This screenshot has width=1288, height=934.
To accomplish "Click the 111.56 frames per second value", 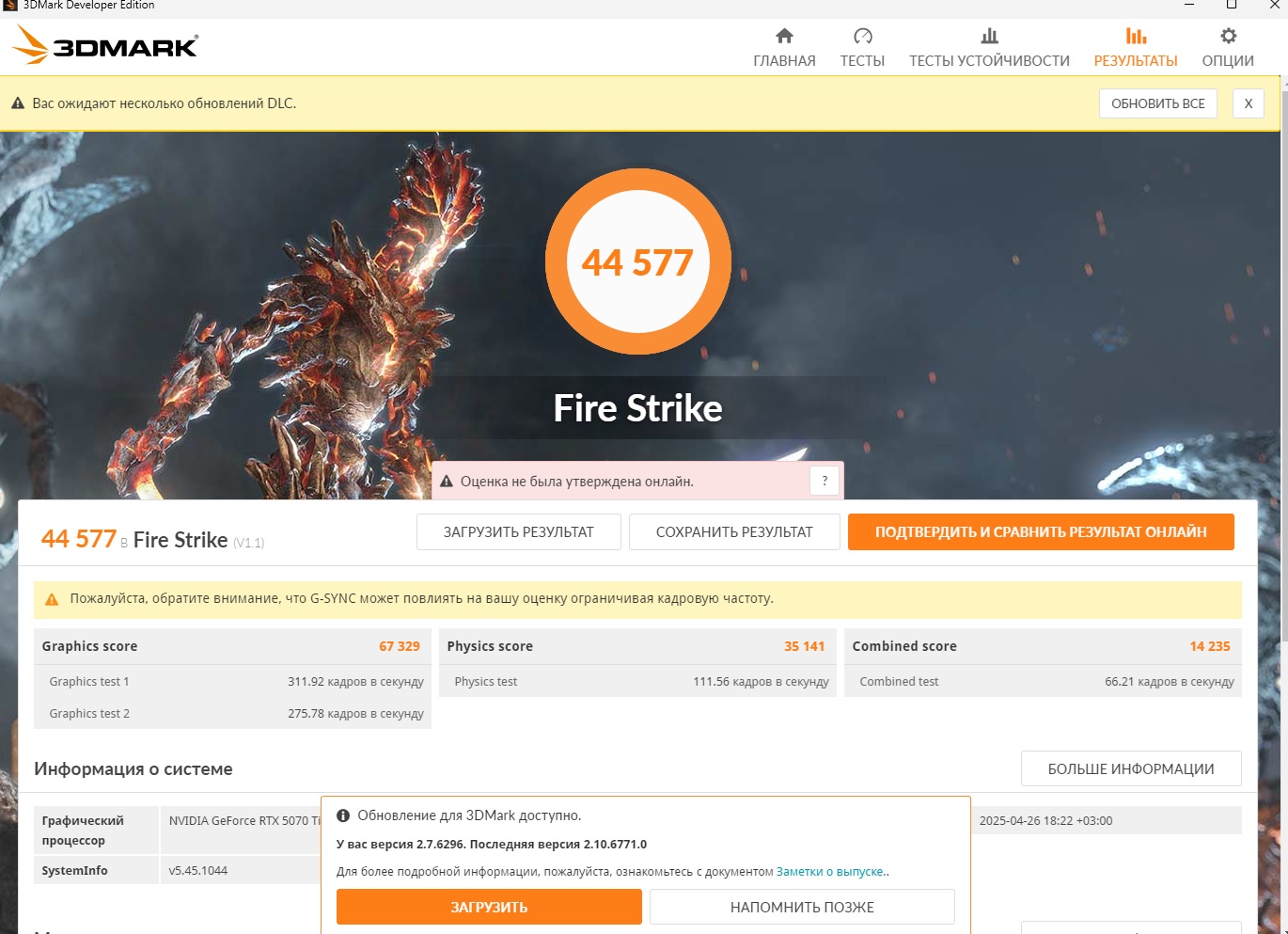I will click(761, 682).
